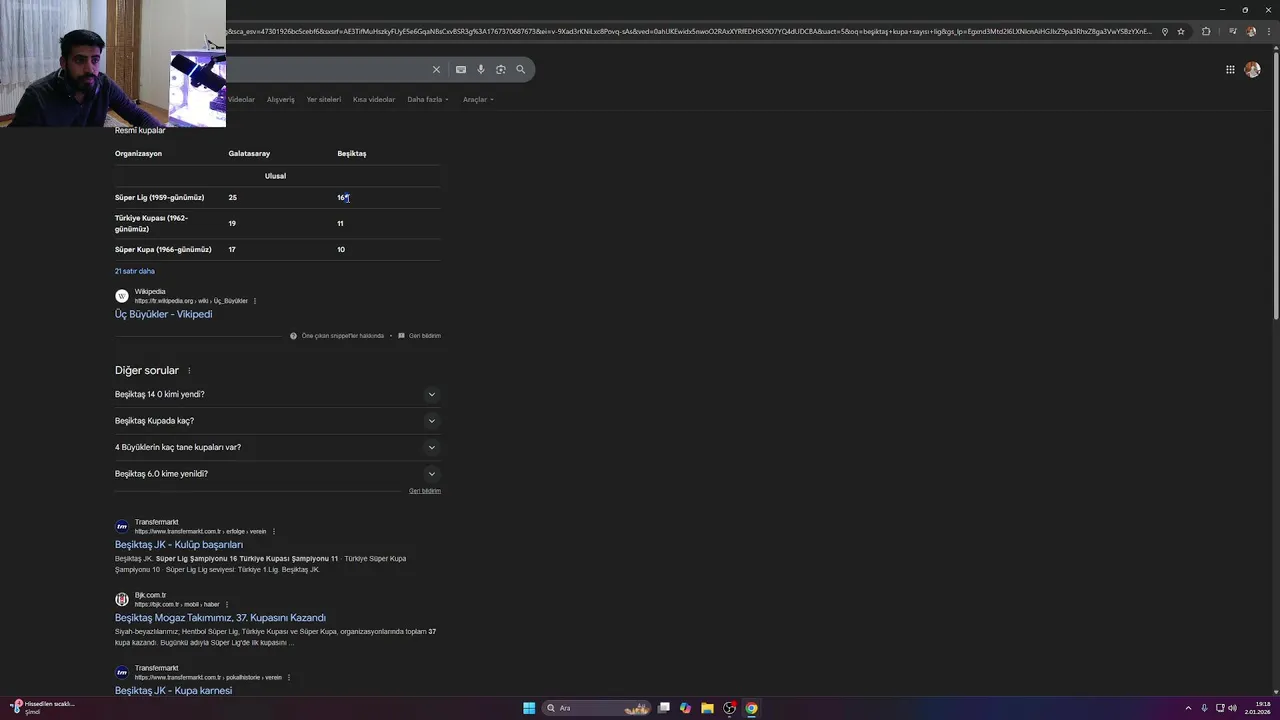The image size is (1280, 720).
Task: Search by image with Google Lens
Action: (x=501, y=69)
